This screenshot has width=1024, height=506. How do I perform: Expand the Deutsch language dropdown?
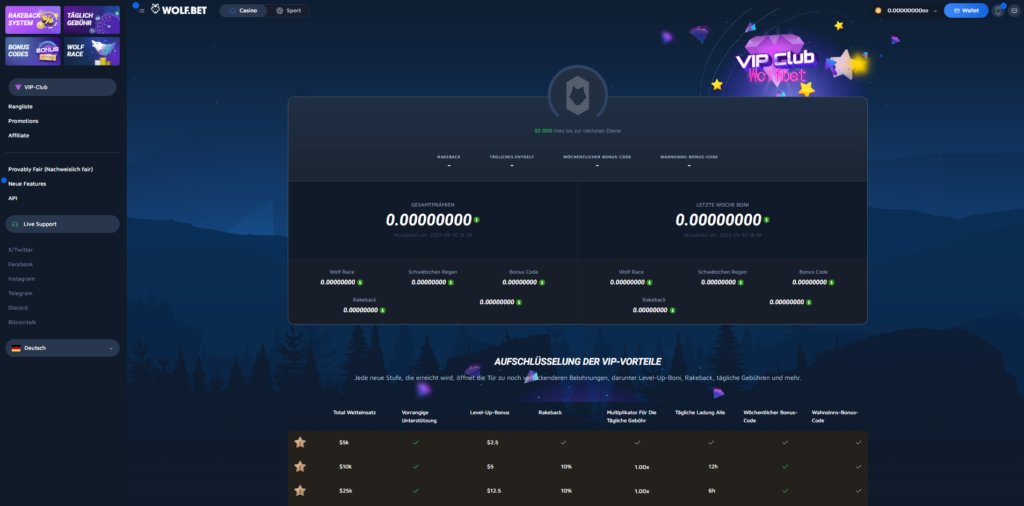62,348
